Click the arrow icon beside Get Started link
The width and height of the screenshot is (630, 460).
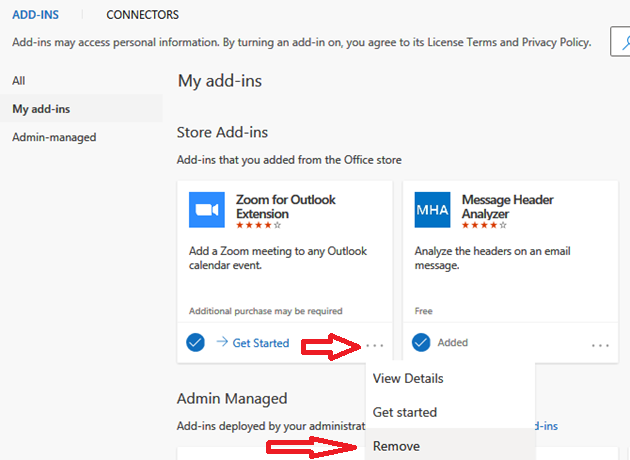pyautogui.click(x=222, y=343)
